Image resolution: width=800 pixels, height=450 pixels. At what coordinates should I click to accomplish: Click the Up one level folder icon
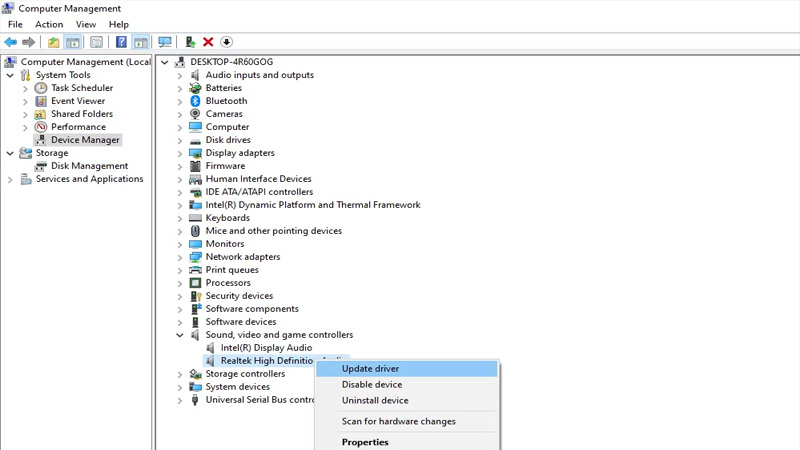click(x=53, y=42)
